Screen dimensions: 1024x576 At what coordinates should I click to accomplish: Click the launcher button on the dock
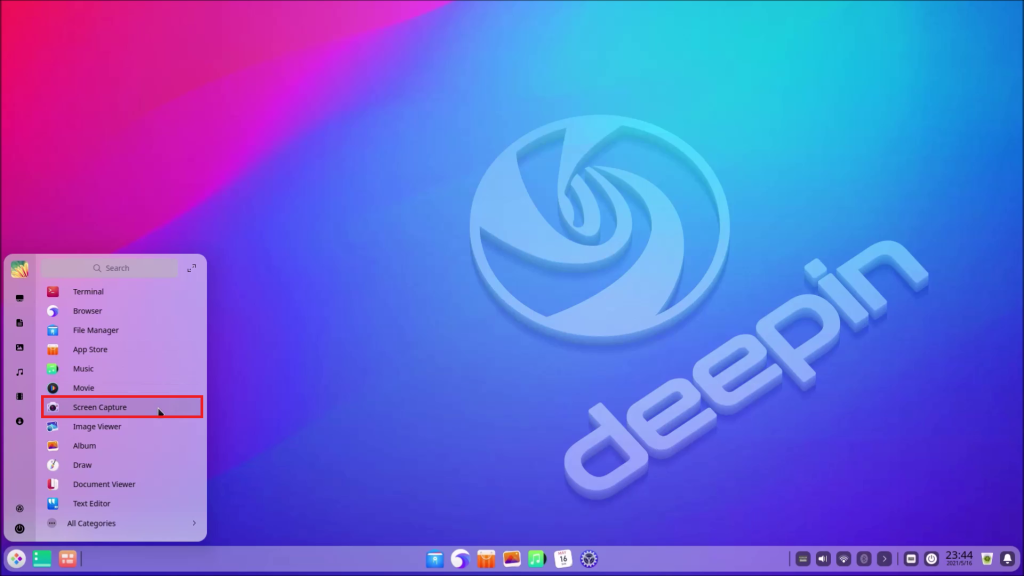[16, 559]
